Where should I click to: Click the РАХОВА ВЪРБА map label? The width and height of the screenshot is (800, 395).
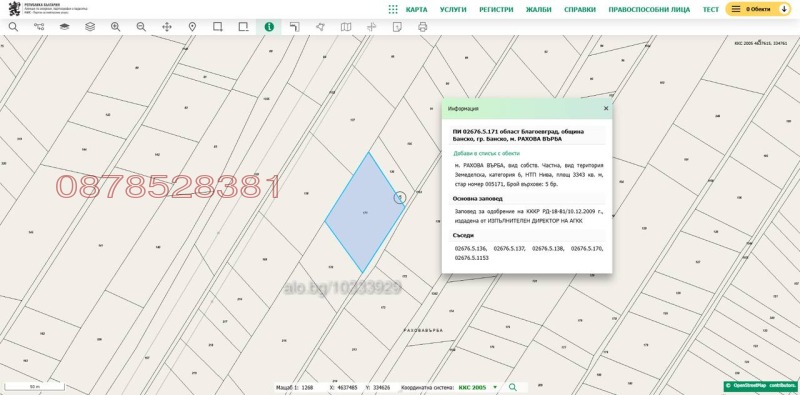click(x=423, y=330)
